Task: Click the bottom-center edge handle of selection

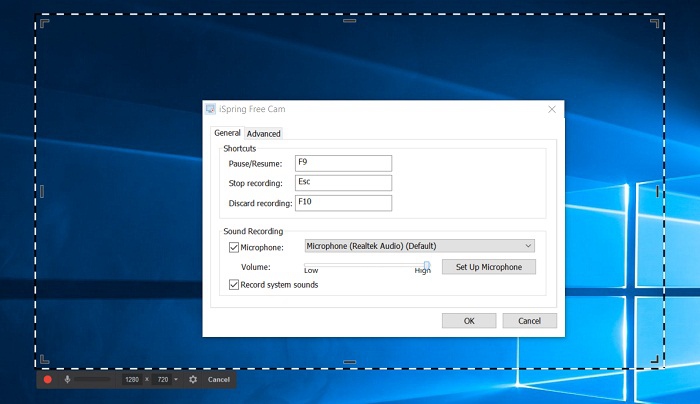Action: pyautogui.click(x=350, y=362)
